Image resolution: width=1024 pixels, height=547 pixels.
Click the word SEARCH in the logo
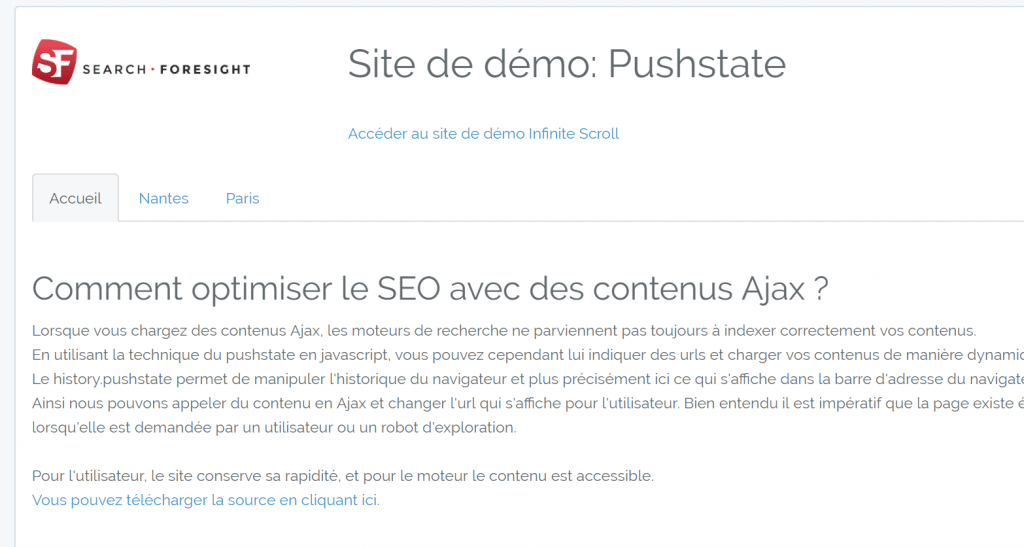114,69
